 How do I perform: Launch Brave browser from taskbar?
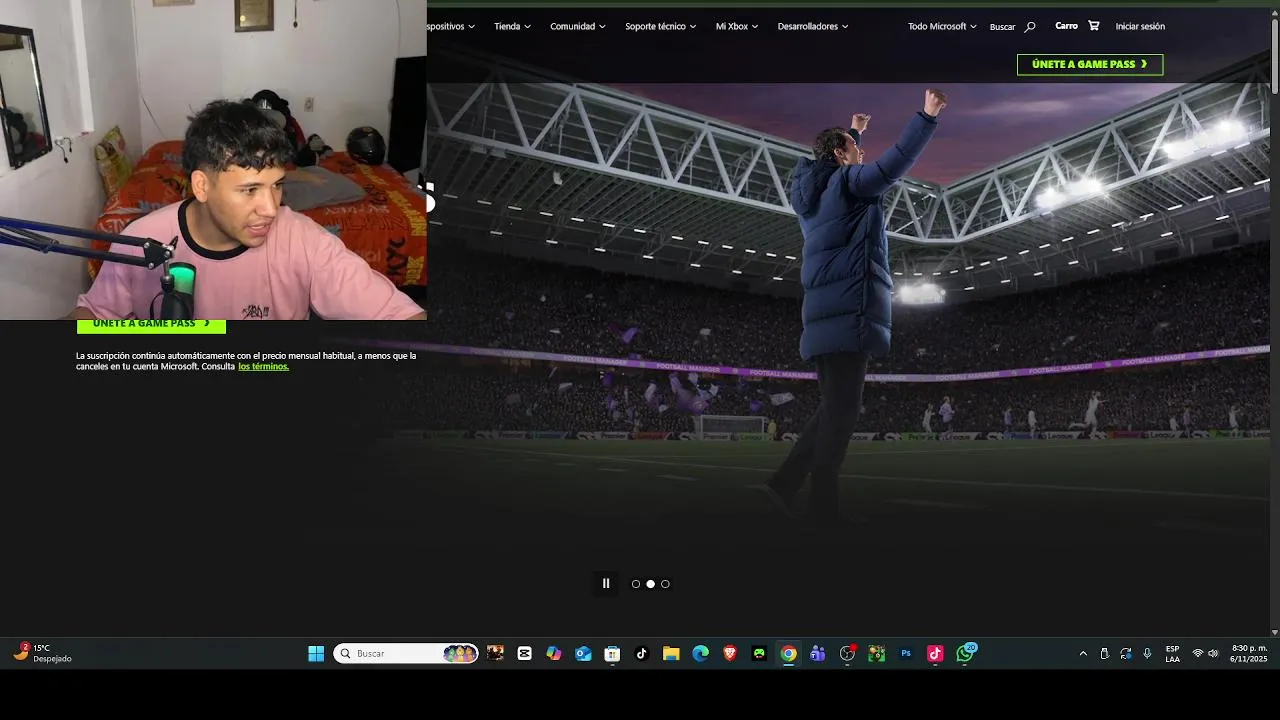tap(730, 654)
